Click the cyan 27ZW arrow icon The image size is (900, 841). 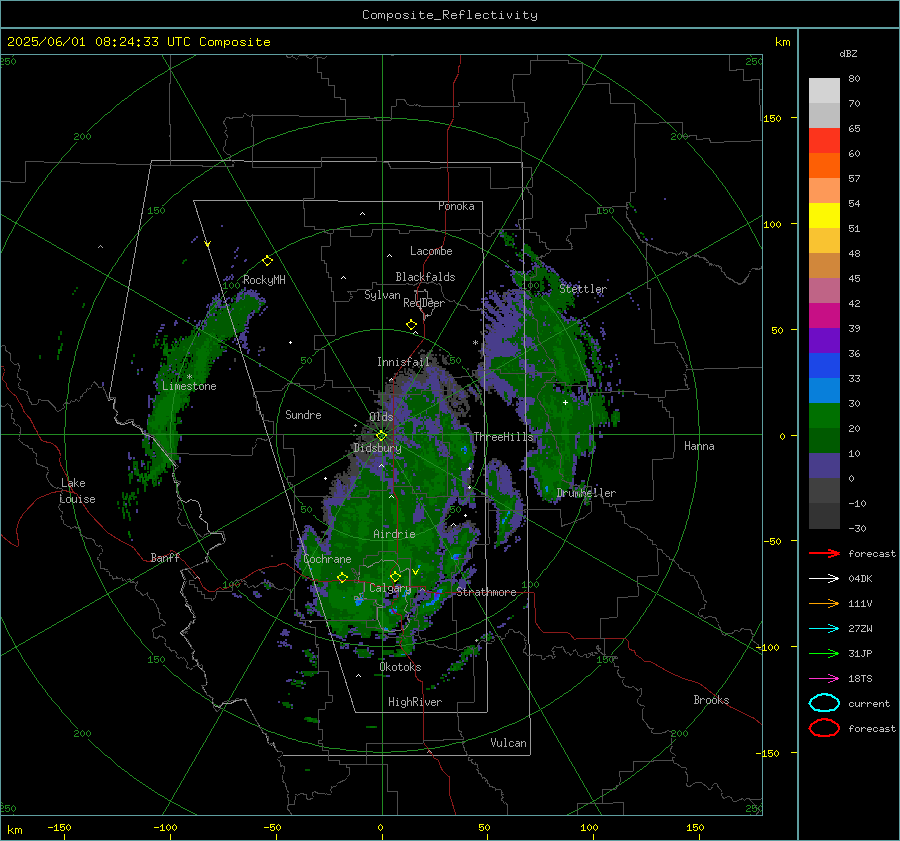click(824, 629)
